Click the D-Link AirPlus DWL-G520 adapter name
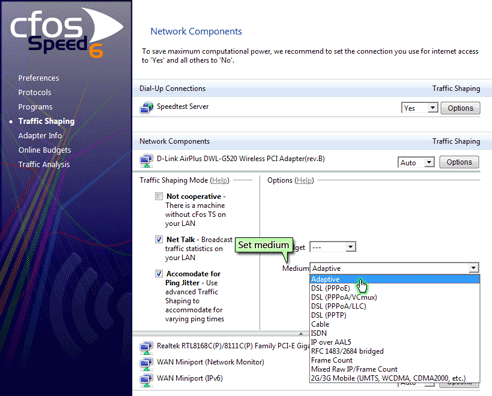The width and height of the screenshot is (492, 396). (x=241, y=159)
